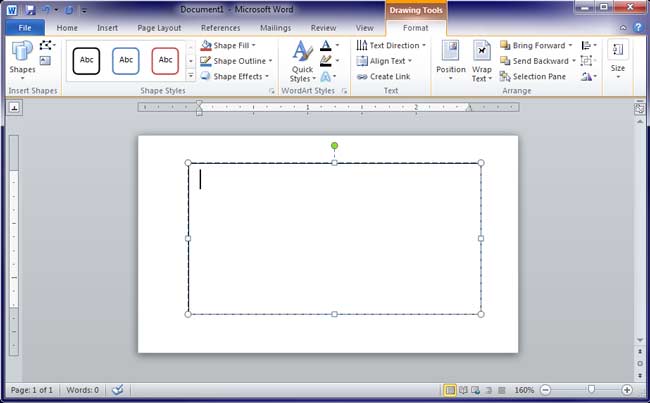
Task: Click the Rotate objects icon
Action: click(589, 76)
